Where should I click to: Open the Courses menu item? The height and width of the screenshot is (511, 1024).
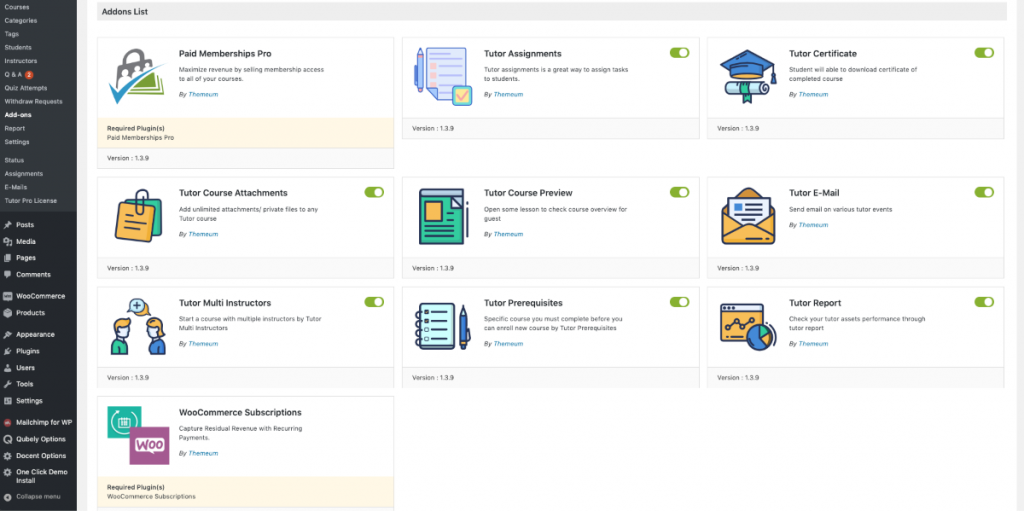pyautogui.click(x=16, y=7)
